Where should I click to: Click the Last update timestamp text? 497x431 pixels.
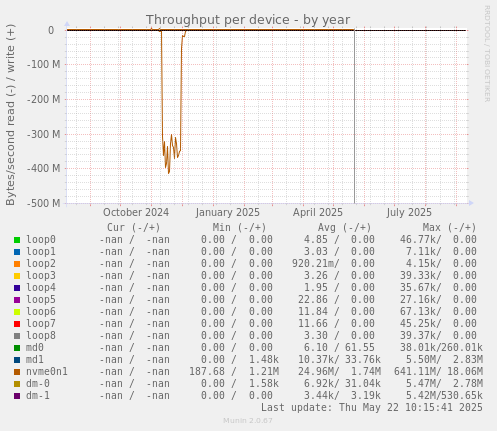click(x=372, y=408)
